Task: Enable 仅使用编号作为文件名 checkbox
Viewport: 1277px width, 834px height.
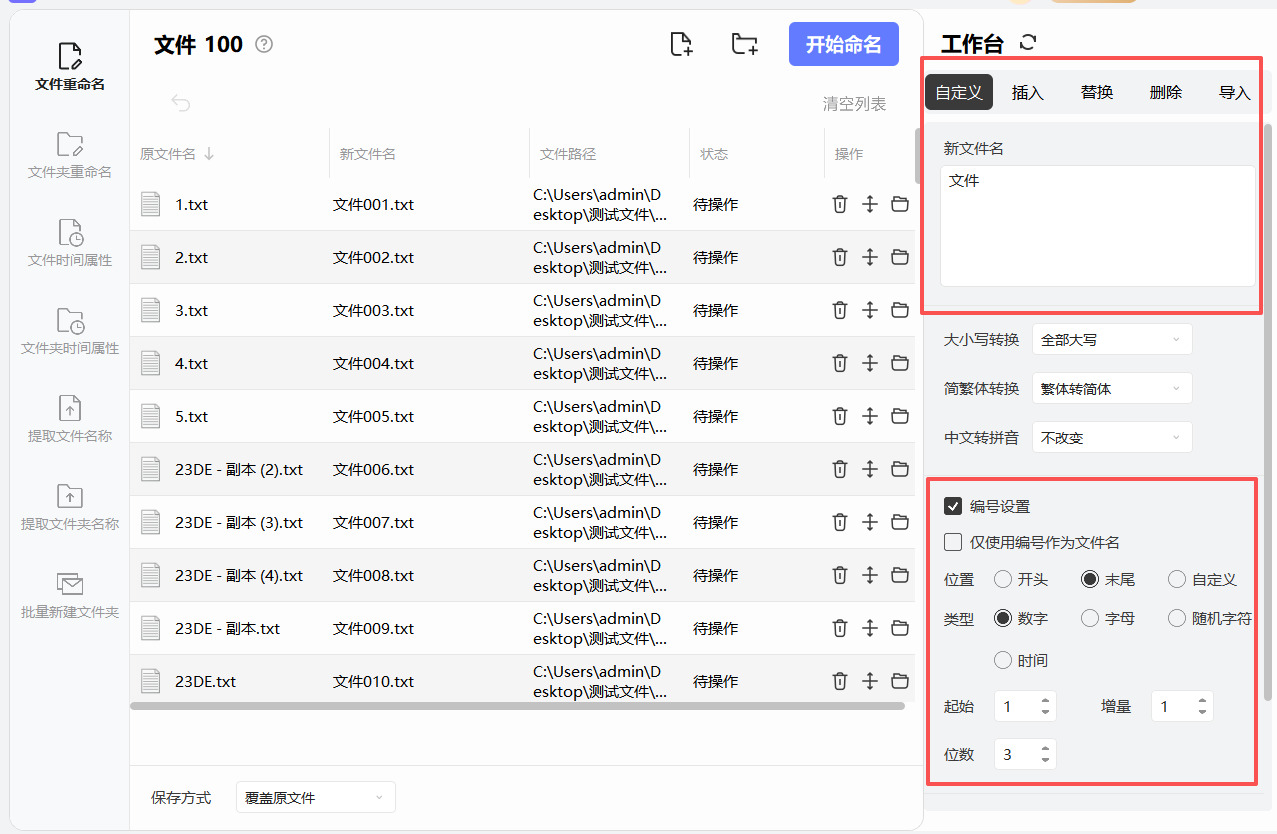Action: click(953, 542)
